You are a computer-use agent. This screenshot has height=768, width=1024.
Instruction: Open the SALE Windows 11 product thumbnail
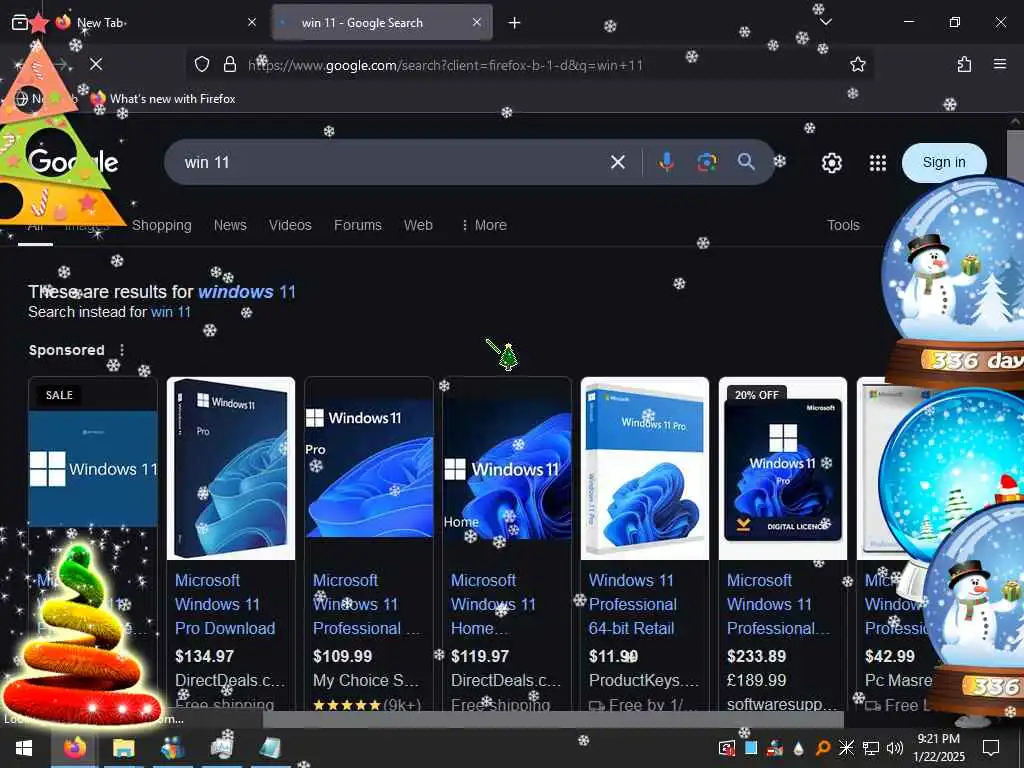tap(93, 468)
